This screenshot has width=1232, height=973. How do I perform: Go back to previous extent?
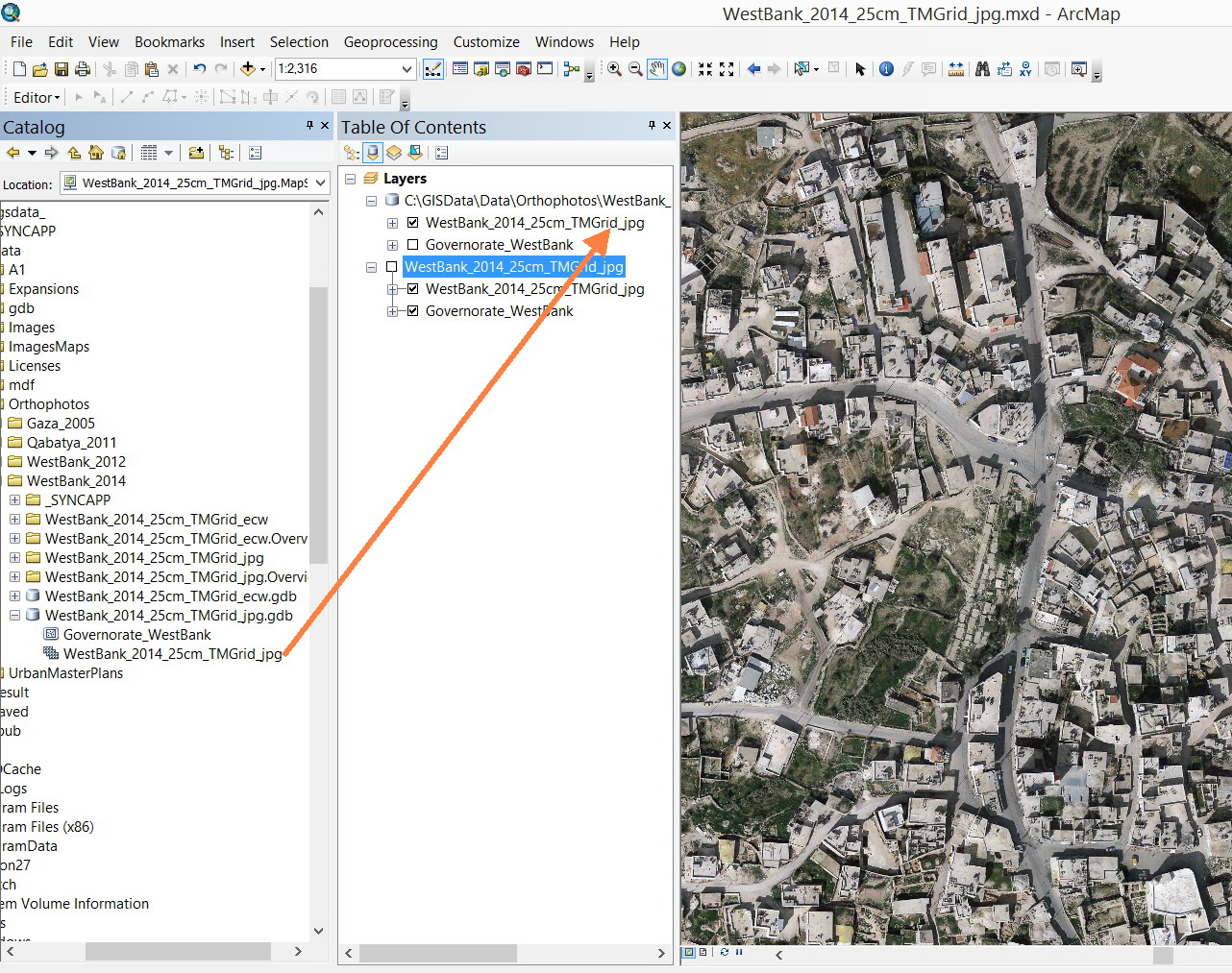coord(753,69)
